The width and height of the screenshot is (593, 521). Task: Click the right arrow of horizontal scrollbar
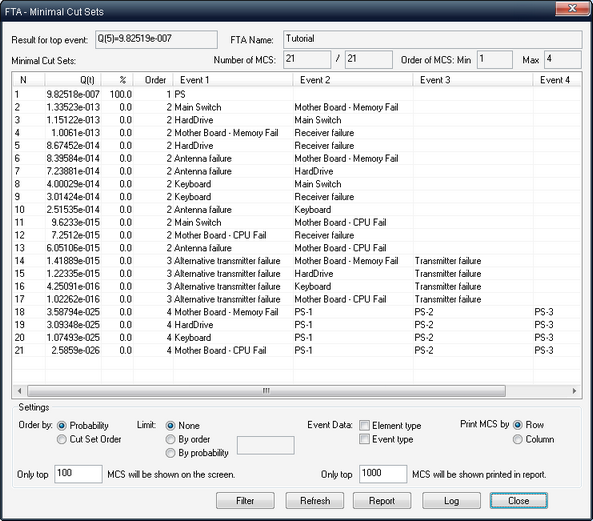(574, 391)
